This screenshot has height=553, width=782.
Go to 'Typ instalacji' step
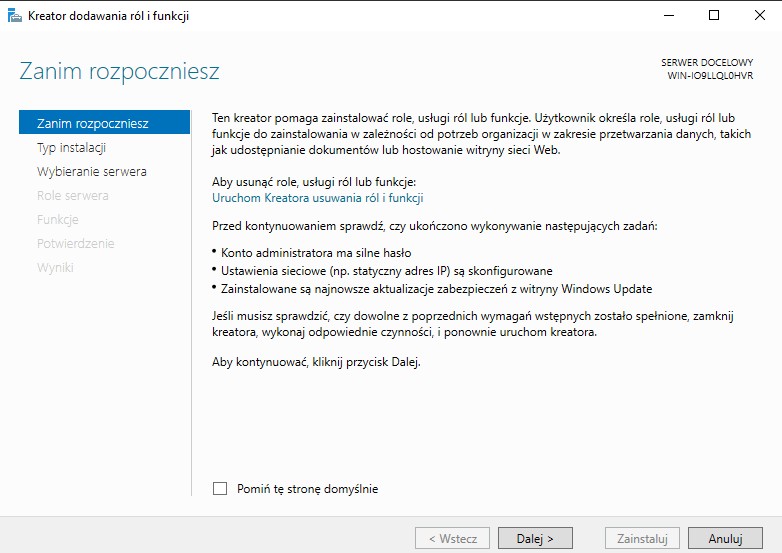tap(71, 147)
